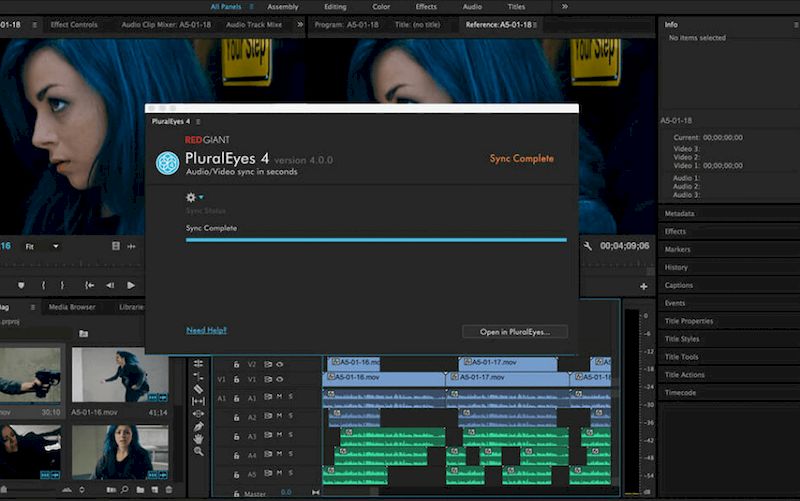The image size is (800, 501).
Task: Expand the Metadata panel
Action: point(680,213)
